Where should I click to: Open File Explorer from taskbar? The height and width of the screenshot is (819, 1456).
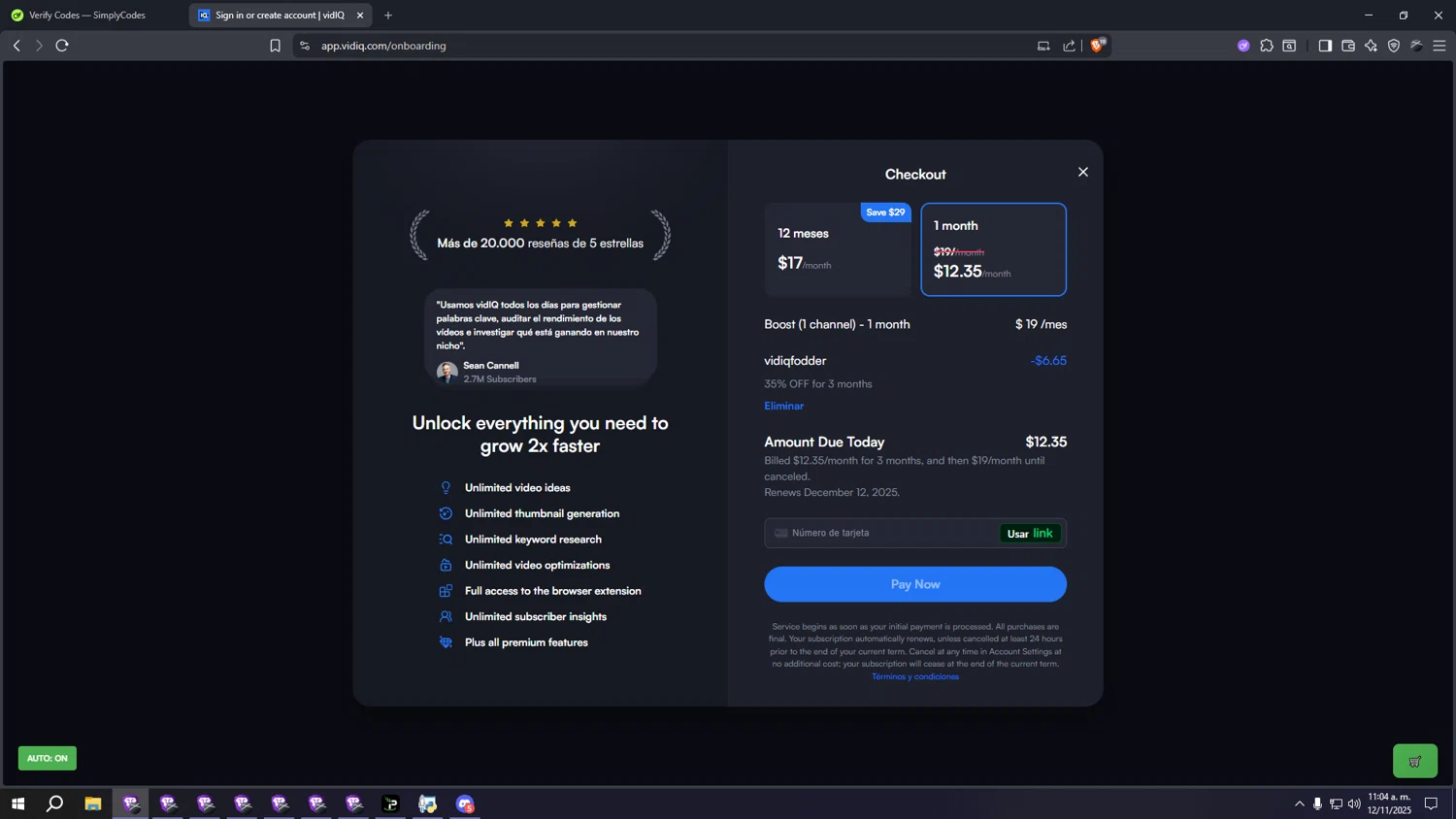point(93,803)
